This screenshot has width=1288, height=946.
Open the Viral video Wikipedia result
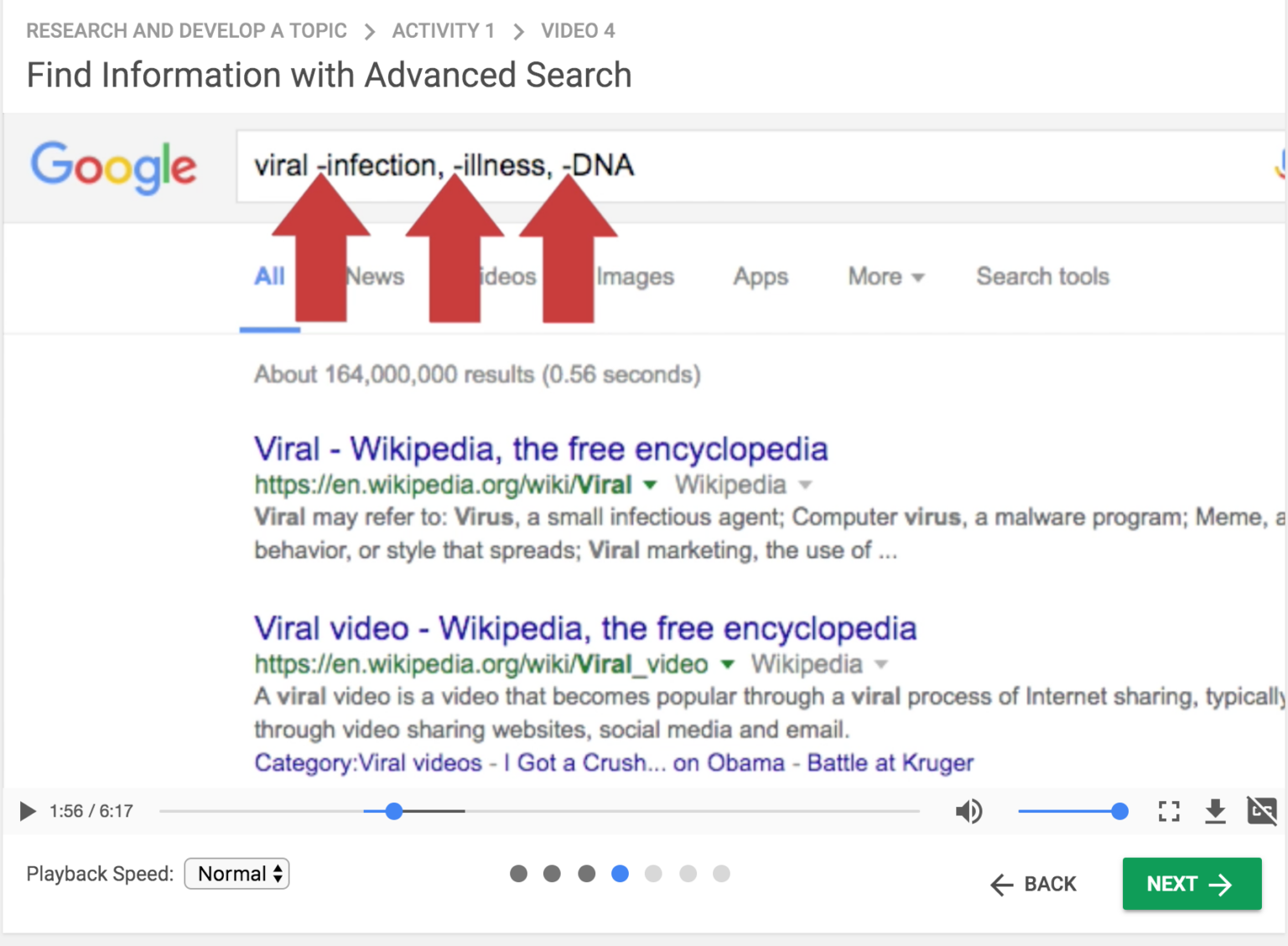coord(585,627)
